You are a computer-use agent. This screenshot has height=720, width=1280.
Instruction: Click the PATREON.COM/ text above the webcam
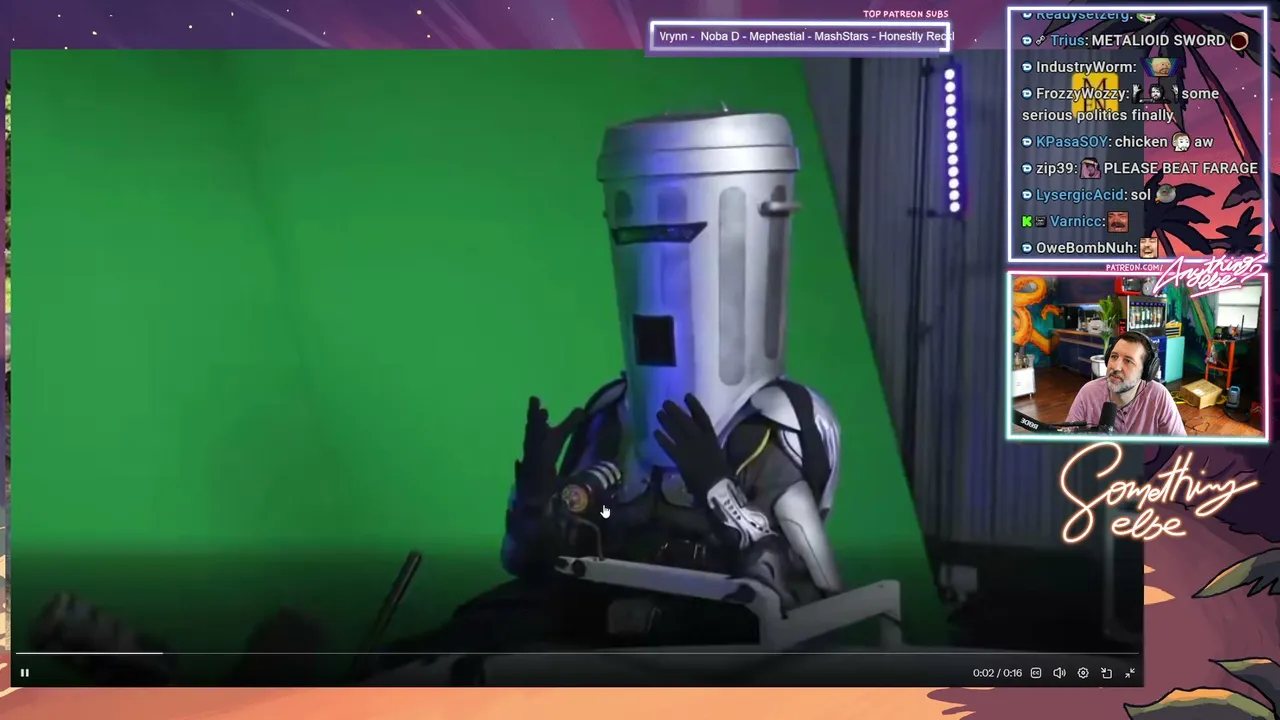1134,268
